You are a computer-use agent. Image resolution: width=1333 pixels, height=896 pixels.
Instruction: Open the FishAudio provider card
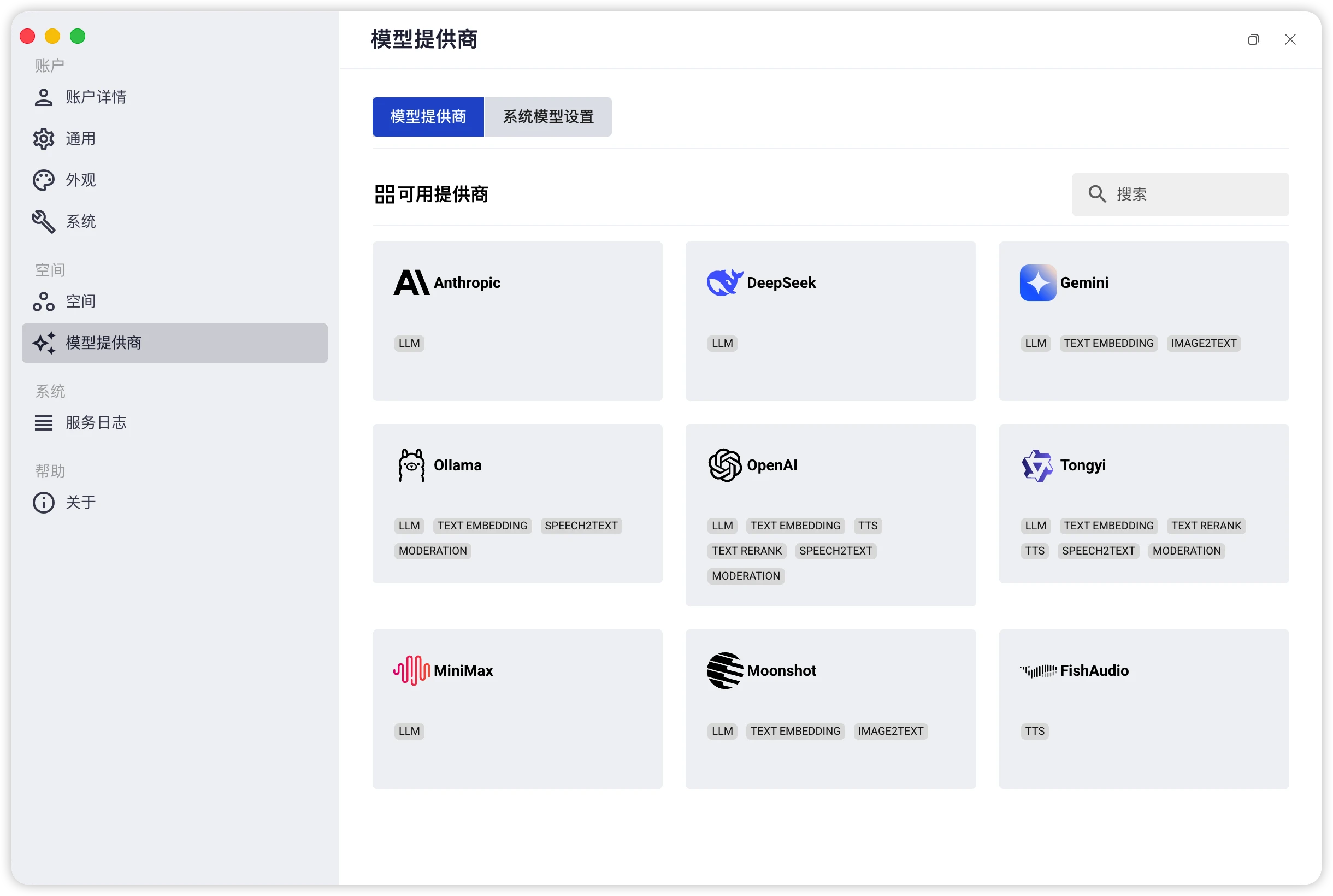tap(1144, 709)
